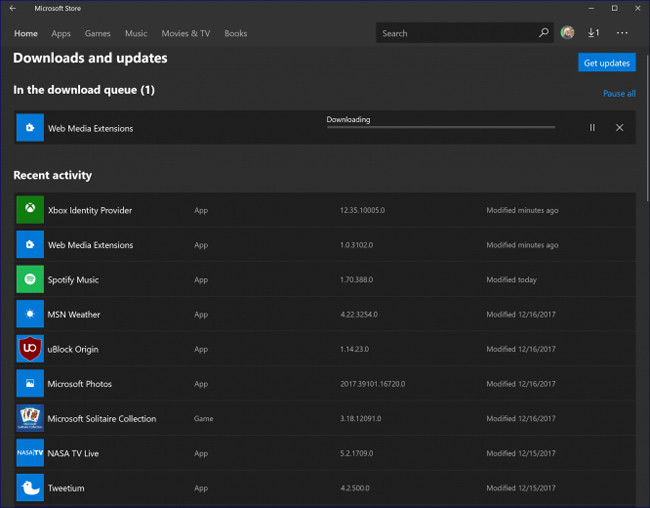Pause the Web Media Extensions download
This screenshot has height=508, width=650.
(x=592, y=128)
